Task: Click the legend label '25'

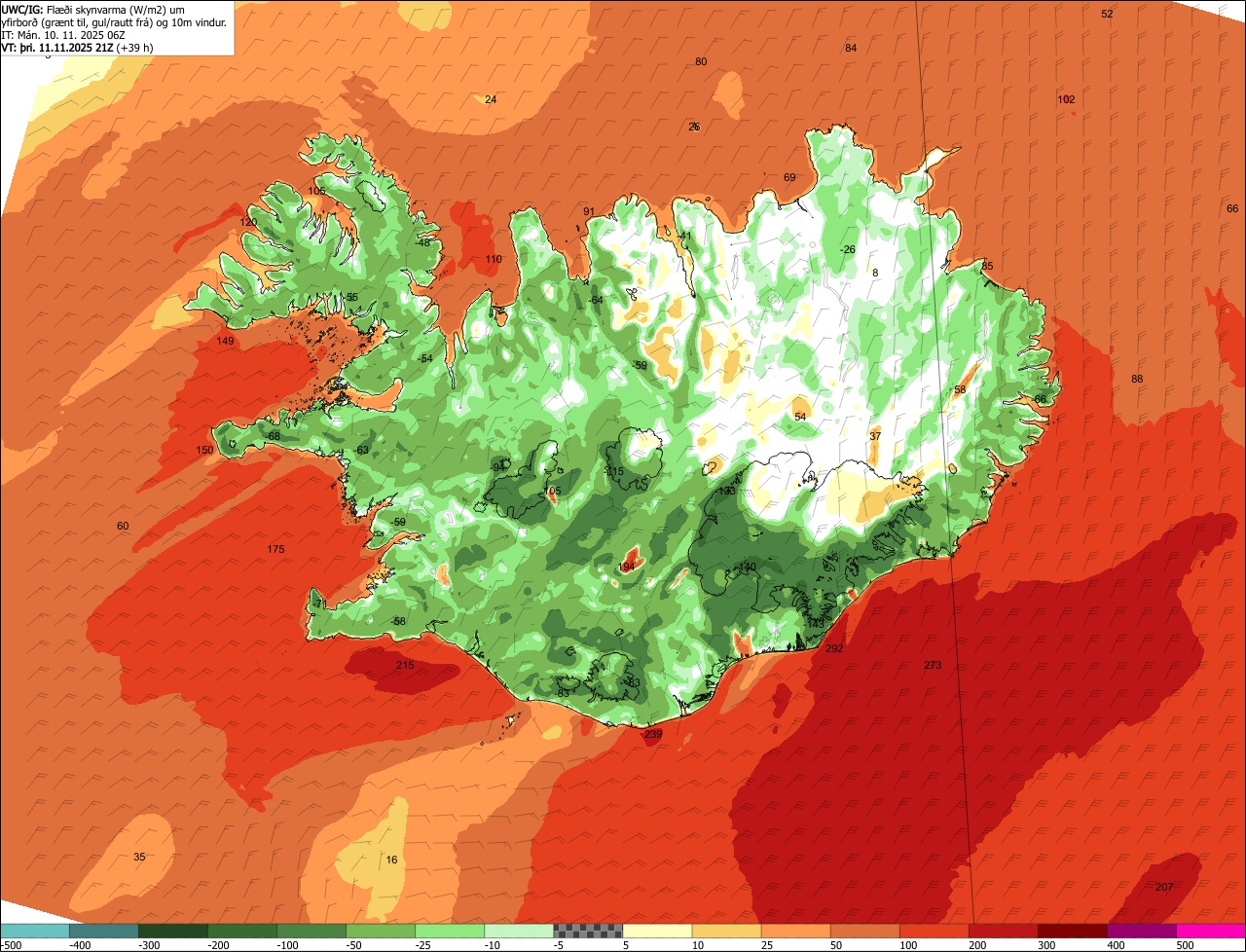Action: click(768, 944)
